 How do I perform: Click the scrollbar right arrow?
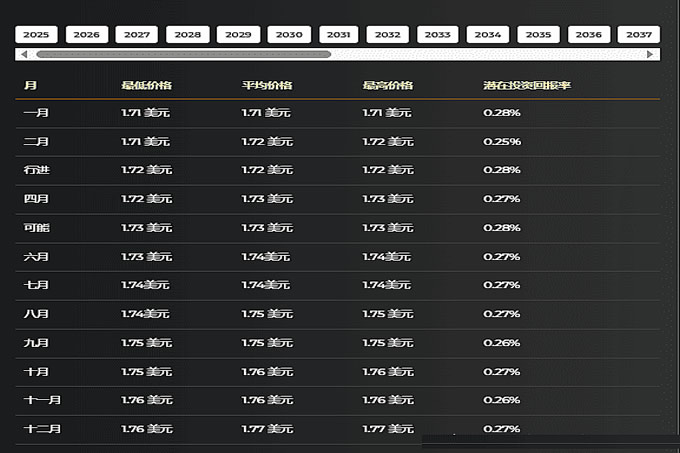tap(651, 54)
